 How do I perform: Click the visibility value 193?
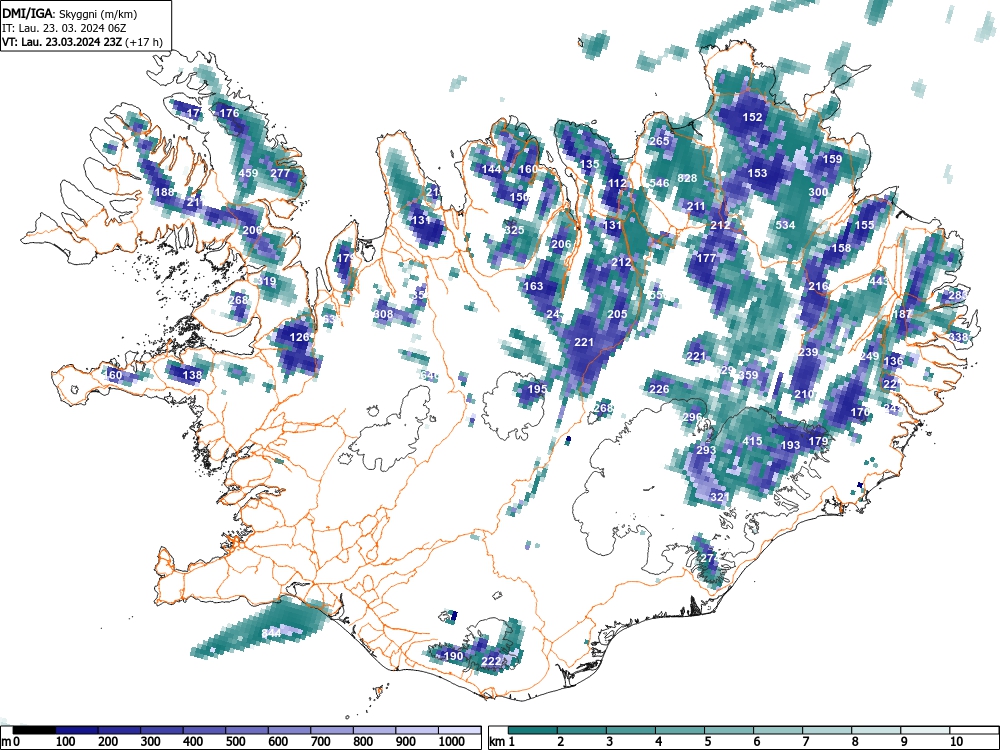790,445
